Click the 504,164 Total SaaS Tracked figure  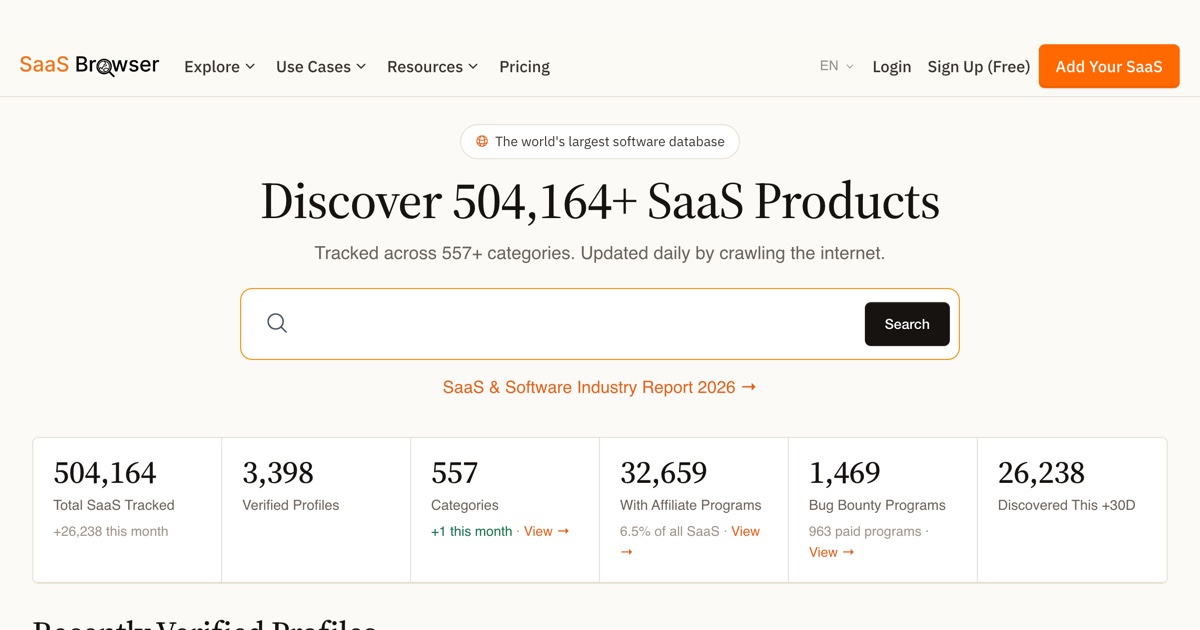(x=105, y=472)
